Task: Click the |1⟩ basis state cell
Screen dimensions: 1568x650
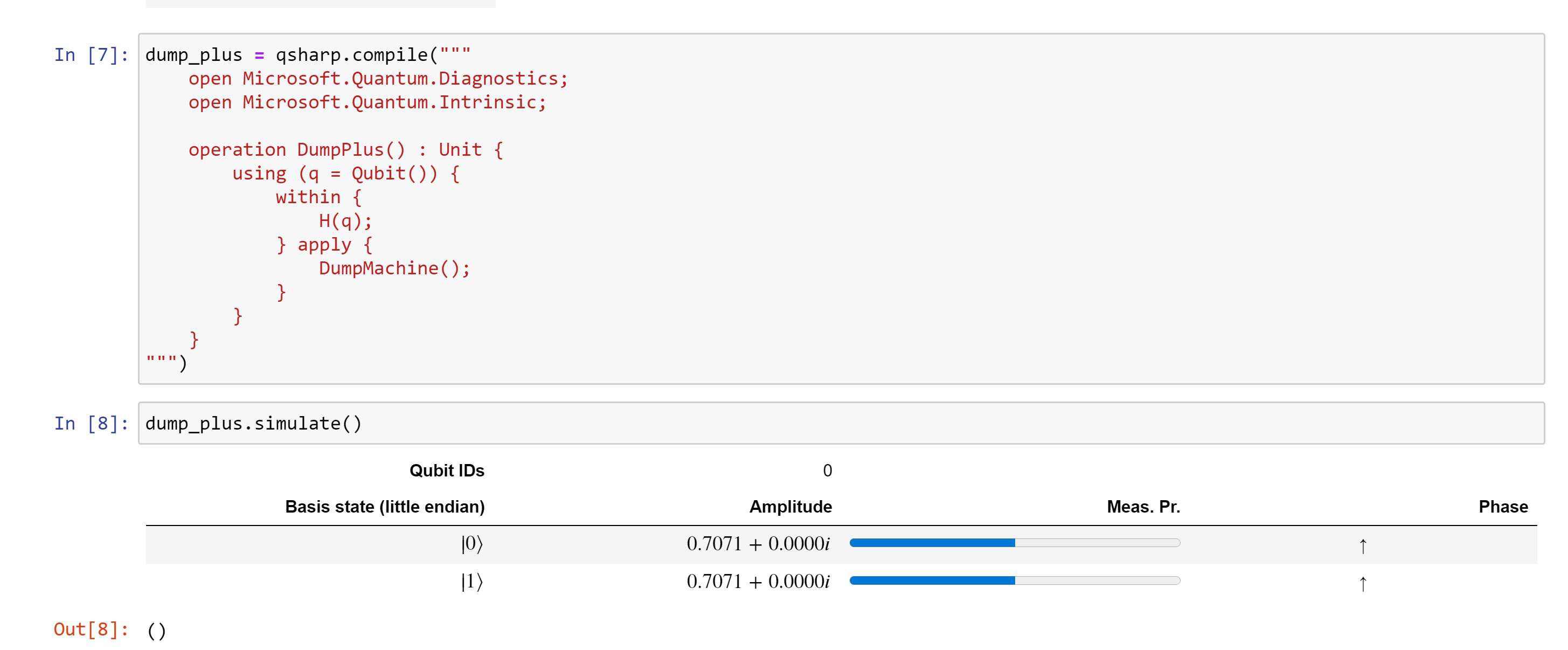Action: coord(471,582)
